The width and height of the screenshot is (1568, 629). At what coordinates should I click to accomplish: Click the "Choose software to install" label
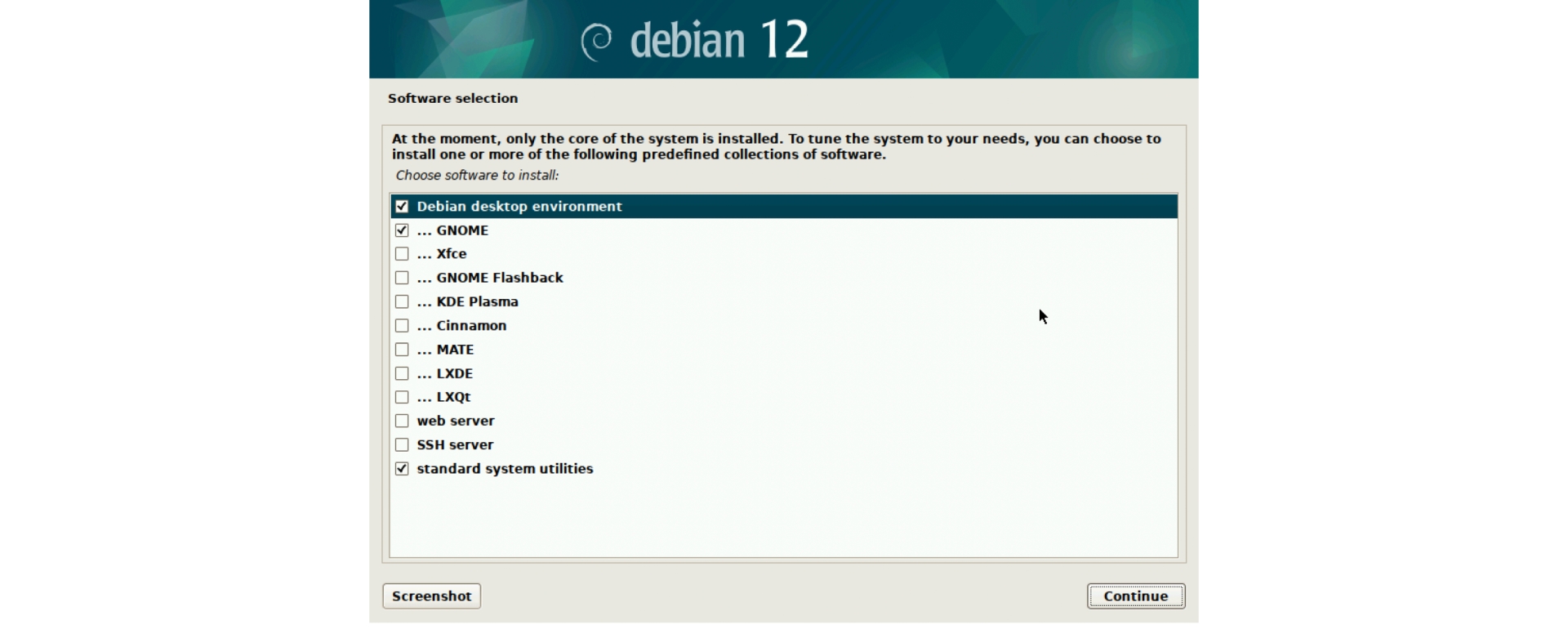click(477, 176)
